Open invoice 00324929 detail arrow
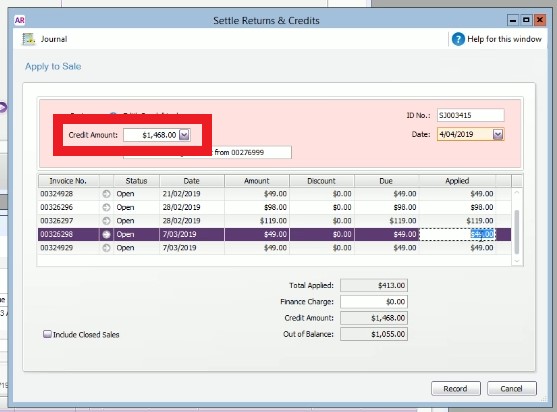 [106, 248]
